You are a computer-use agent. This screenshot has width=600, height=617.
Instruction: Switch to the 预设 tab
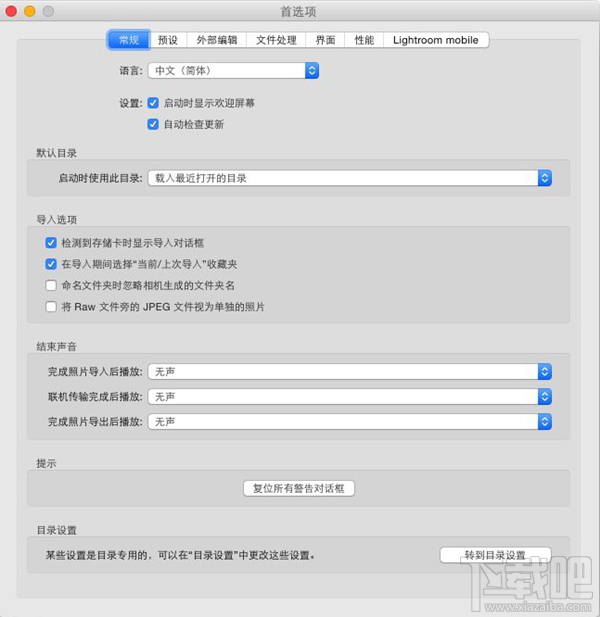click(168, 40)
